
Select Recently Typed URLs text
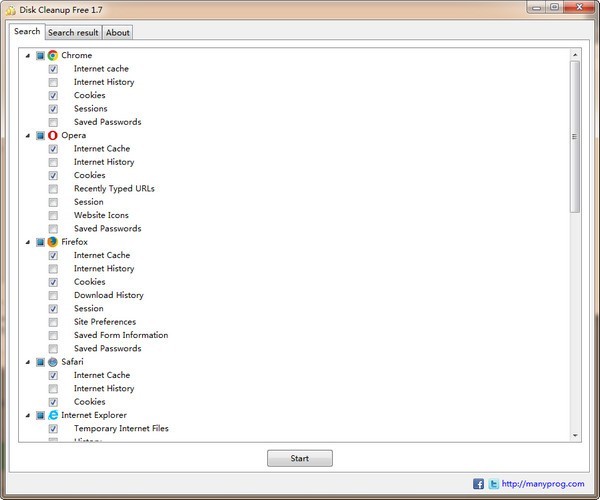tap(114, 189)
